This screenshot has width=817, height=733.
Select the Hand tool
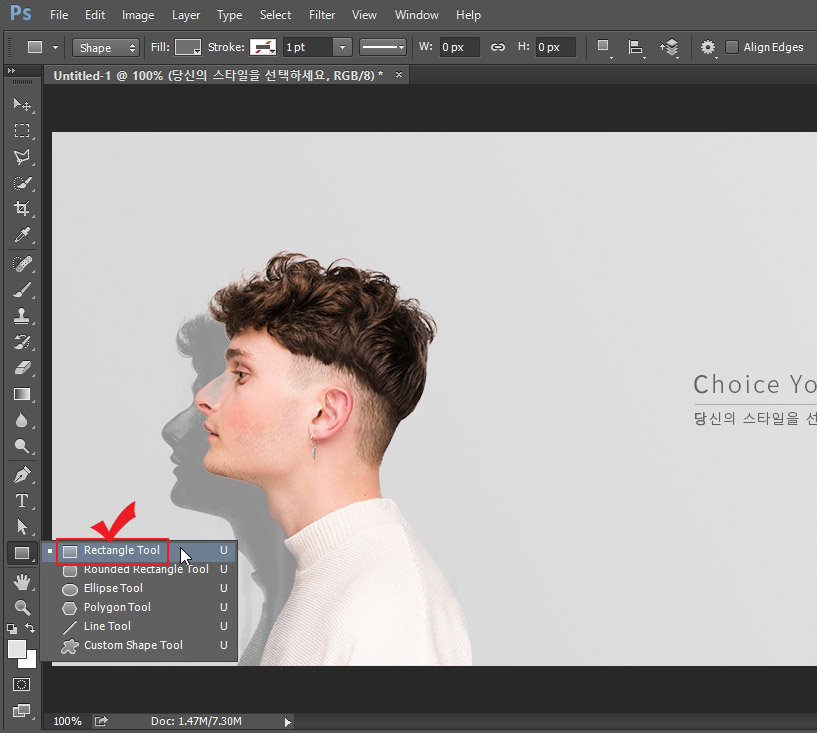coord(22,582)
